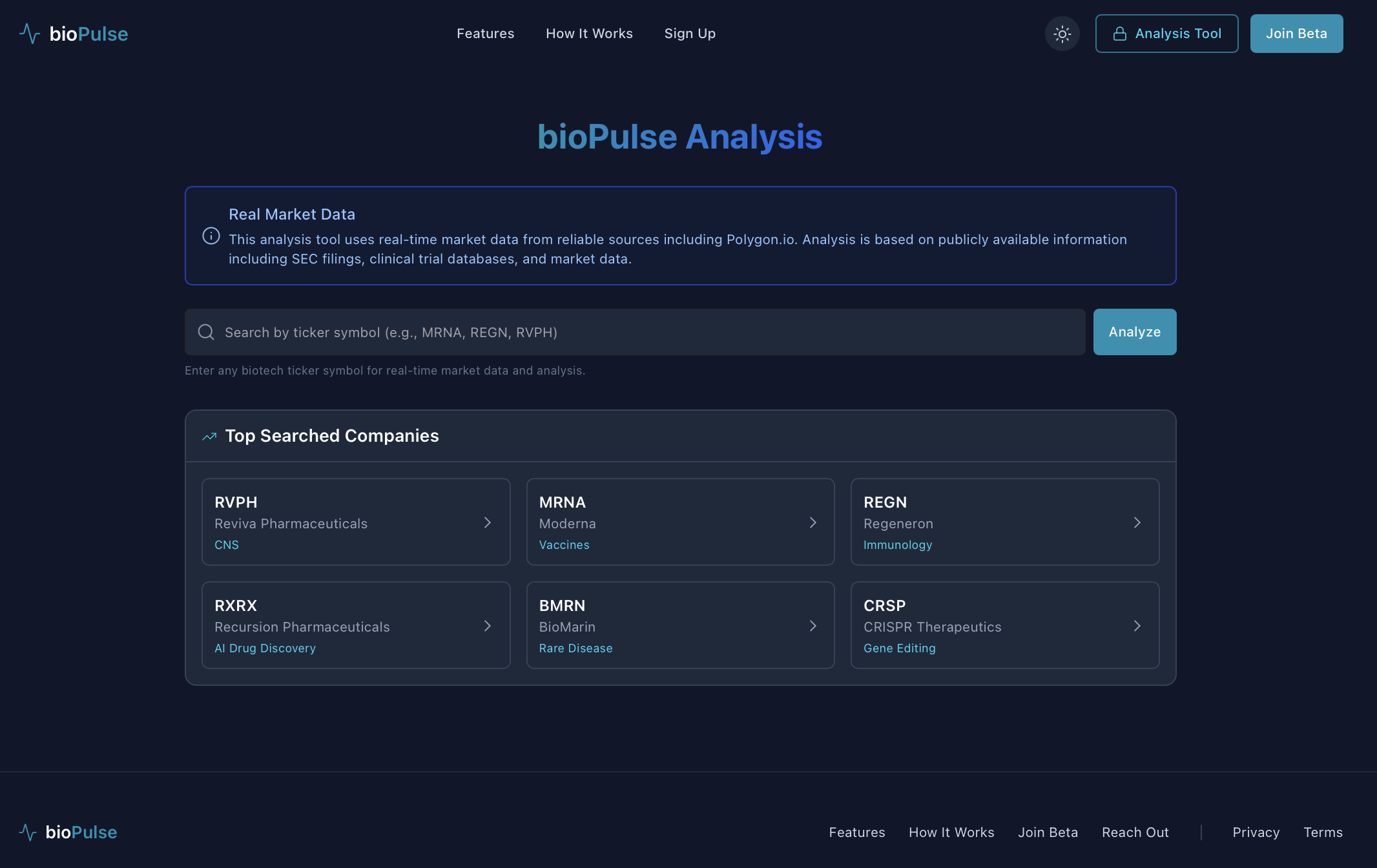Click the REGN ticker symbol
The image size is (1377, 868).
[885, 502]
